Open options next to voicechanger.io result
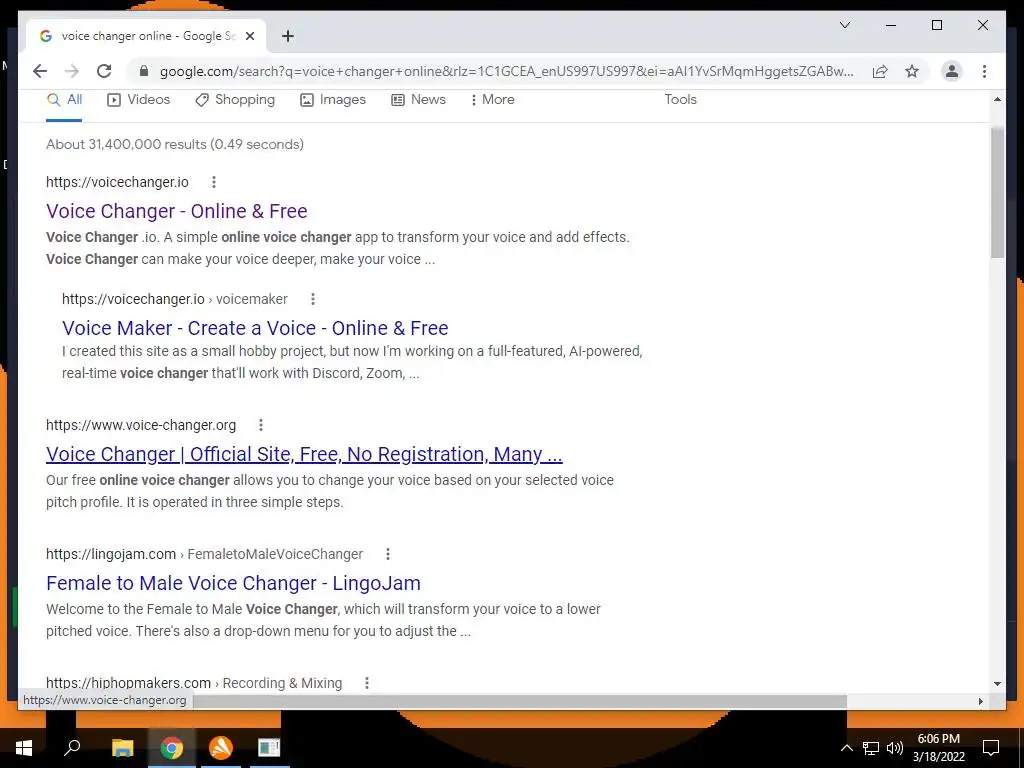 click(x=214, y=182)
